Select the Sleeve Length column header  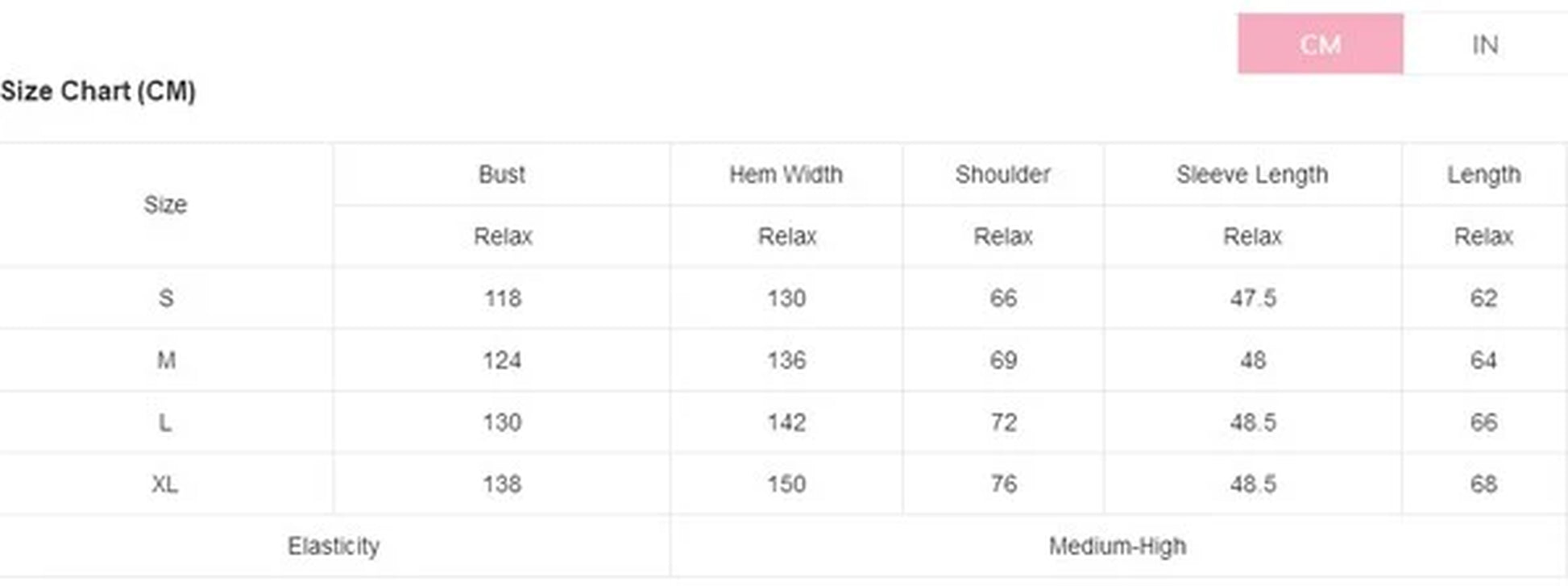[1251, 174]
